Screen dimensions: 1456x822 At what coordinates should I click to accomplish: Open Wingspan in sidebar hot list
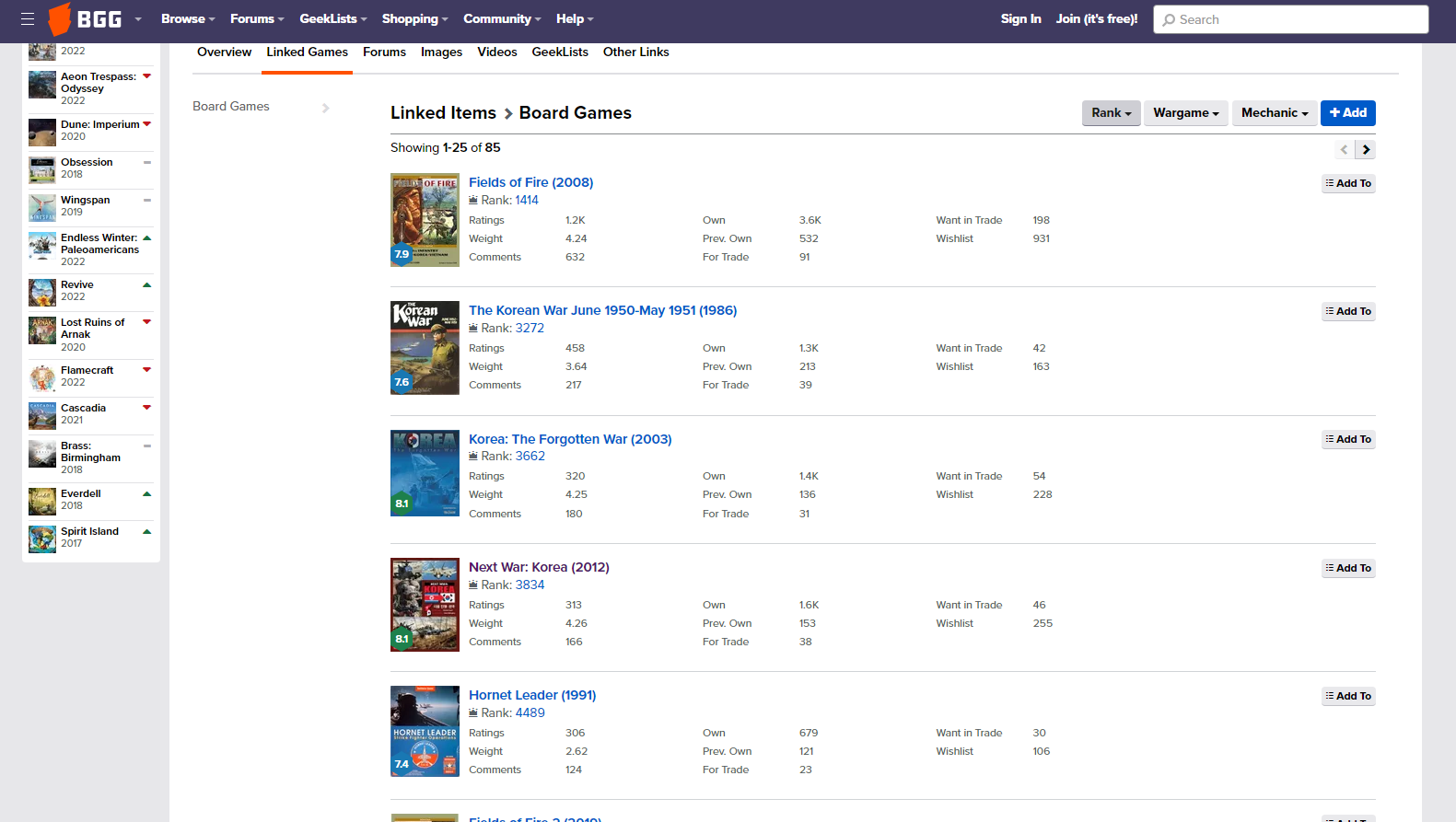pos(85,200)
